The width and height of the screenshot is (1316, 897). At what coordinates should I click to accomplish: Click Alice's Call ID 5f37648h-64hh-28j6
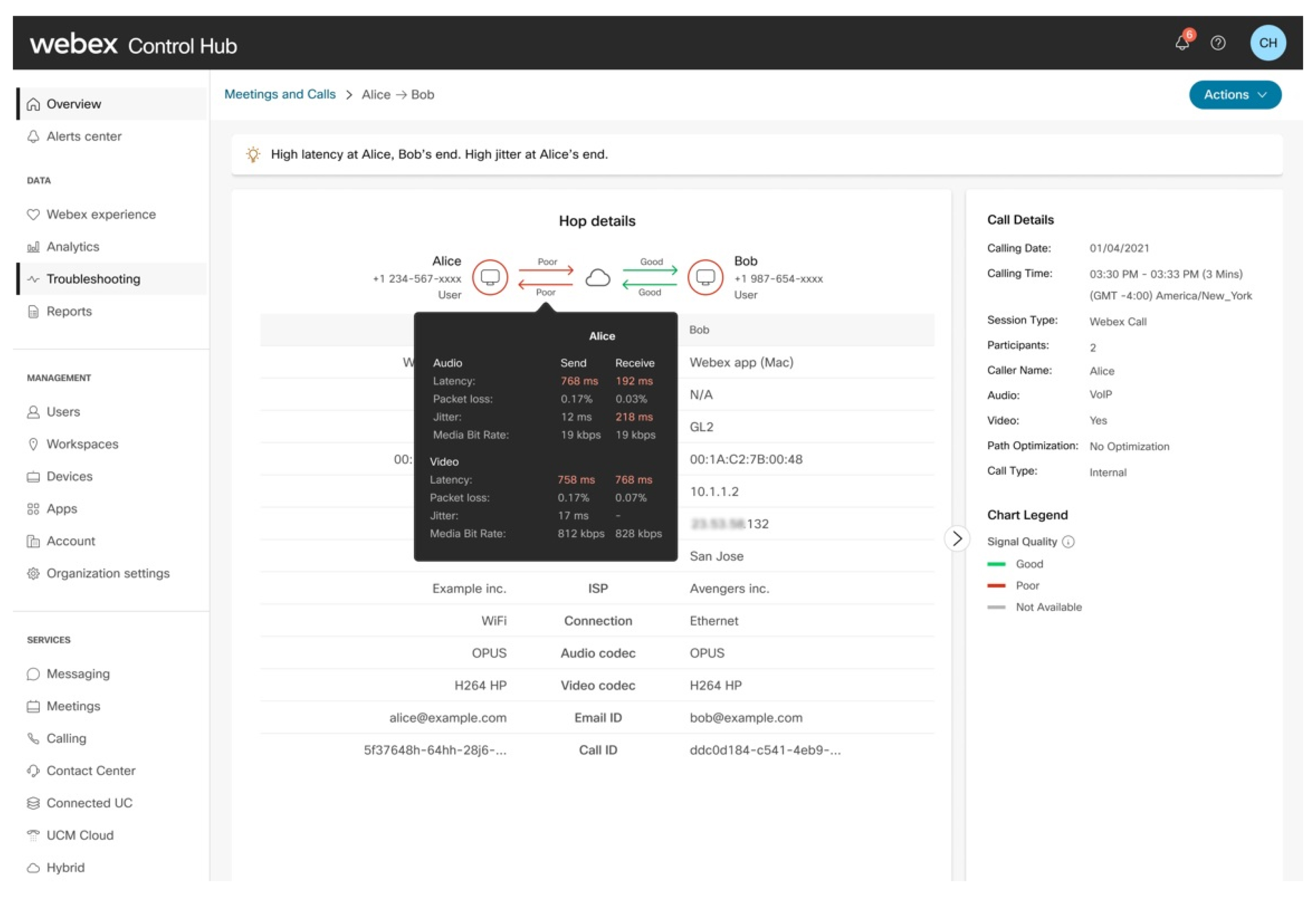tap(435, 750)
